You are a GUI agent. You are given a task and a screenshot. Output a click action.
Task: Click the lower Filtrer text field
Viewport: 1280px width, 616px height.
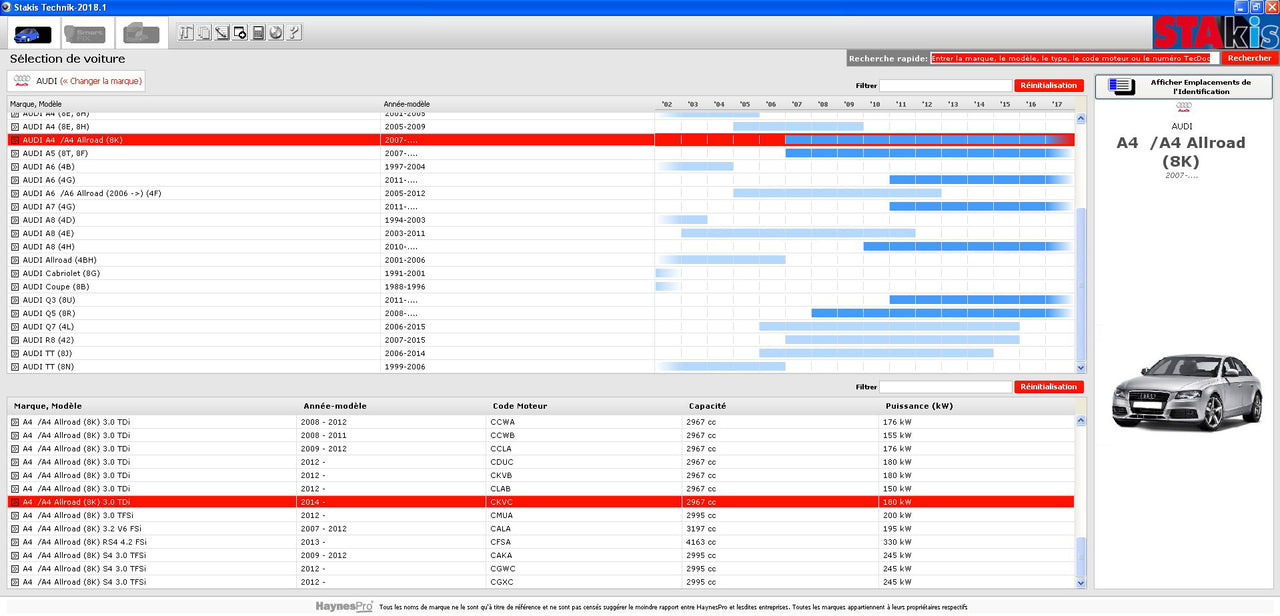pyautogui.click(x=945, y=387)
